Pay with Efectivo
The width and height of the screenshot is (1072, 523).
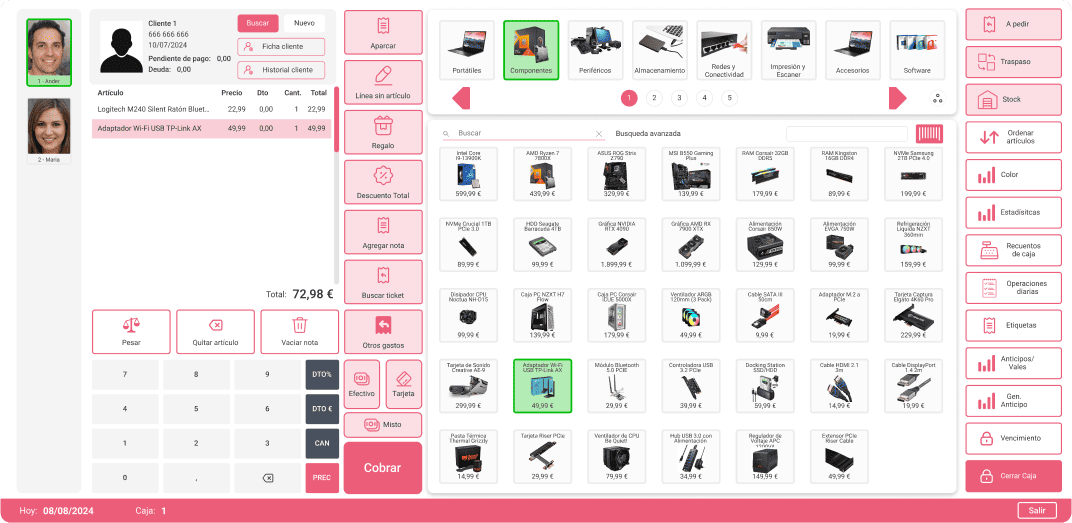pos(362,384)
